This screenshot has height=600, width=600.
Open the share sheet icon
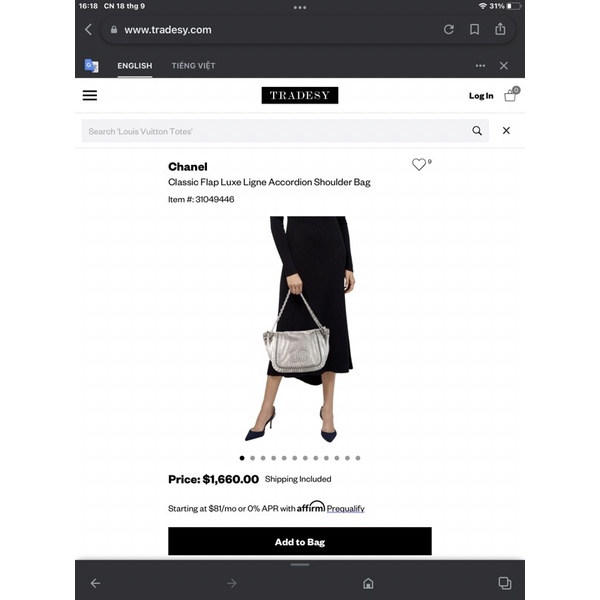[x=500, y=29]
